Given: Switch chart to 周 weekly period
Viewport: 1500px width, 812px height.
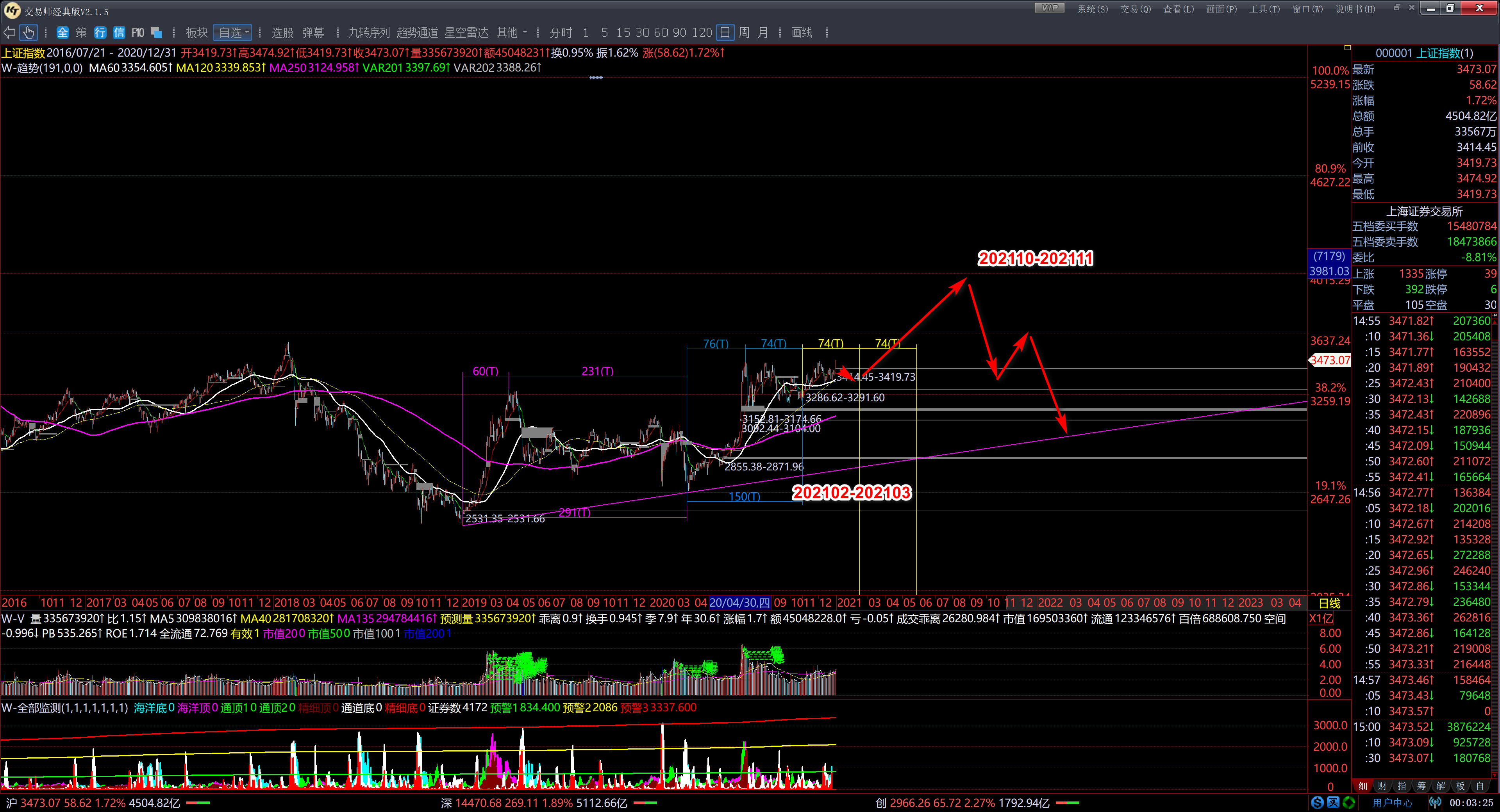Looking at the screenshot, I should pyautogui.click(x=744, y=32).
